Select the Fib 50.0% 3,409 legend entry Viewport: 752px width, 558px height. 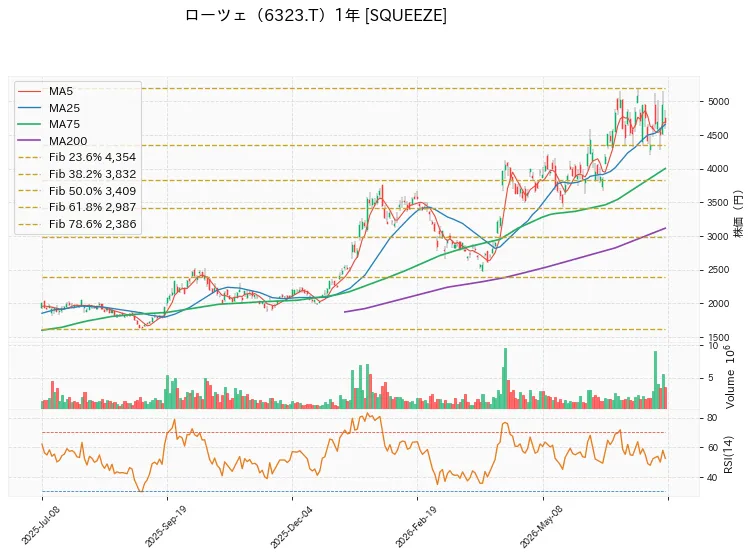click(77, 190)
